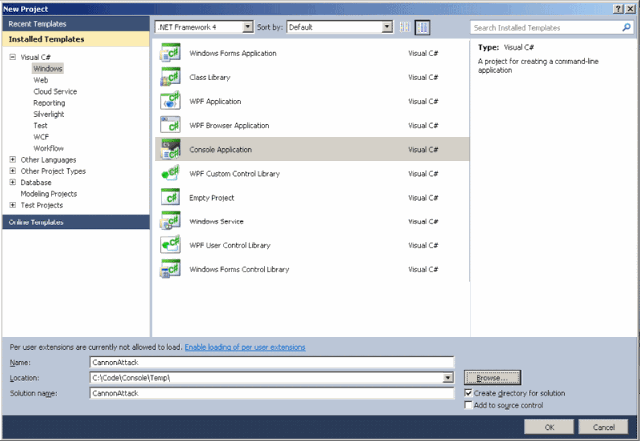
Task: Choose the Class Library template icon
Action: pos(170,77)
